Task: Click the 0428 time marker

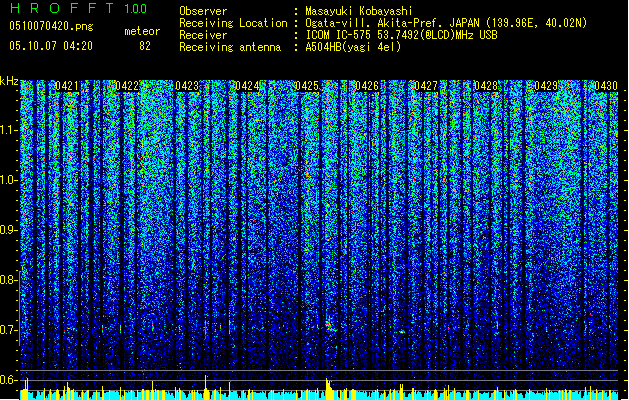Action: point(486,86)
